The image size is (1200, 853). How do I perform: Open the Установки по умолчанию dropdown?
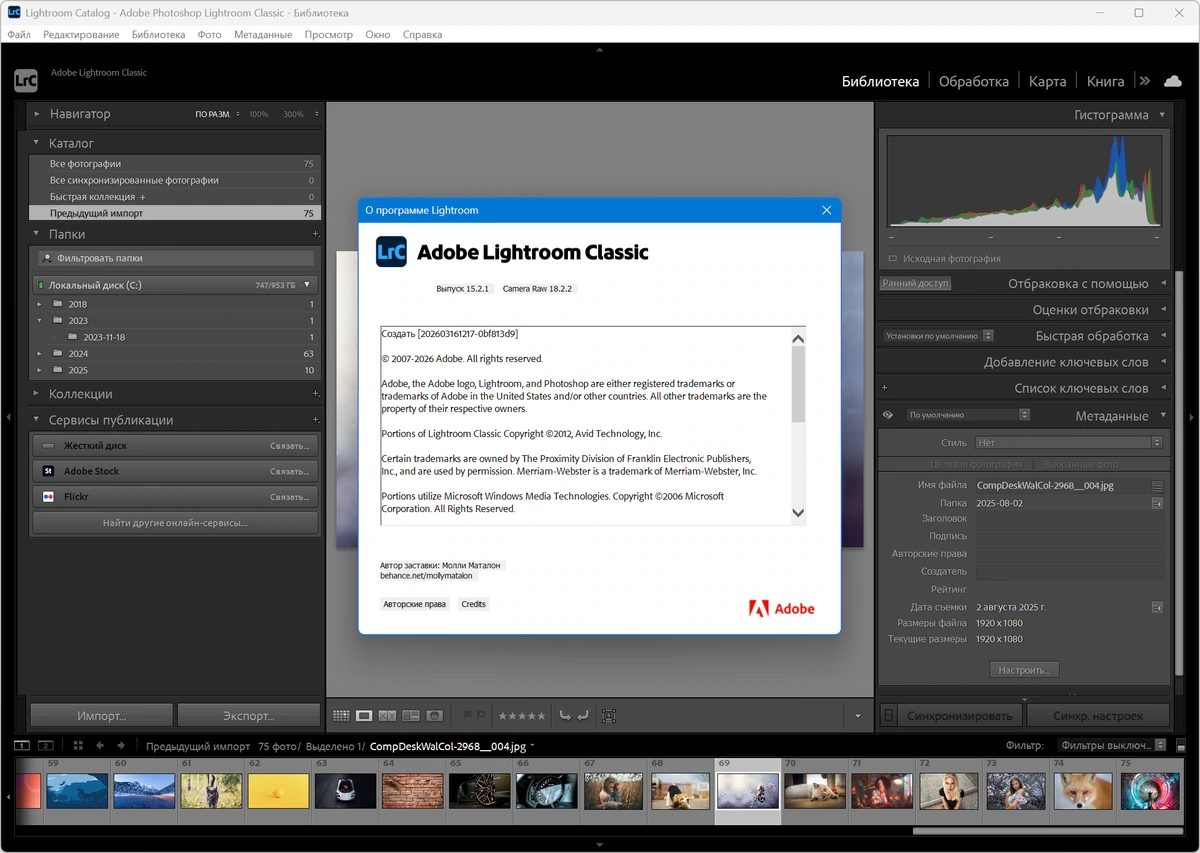[x=938, y=336]
